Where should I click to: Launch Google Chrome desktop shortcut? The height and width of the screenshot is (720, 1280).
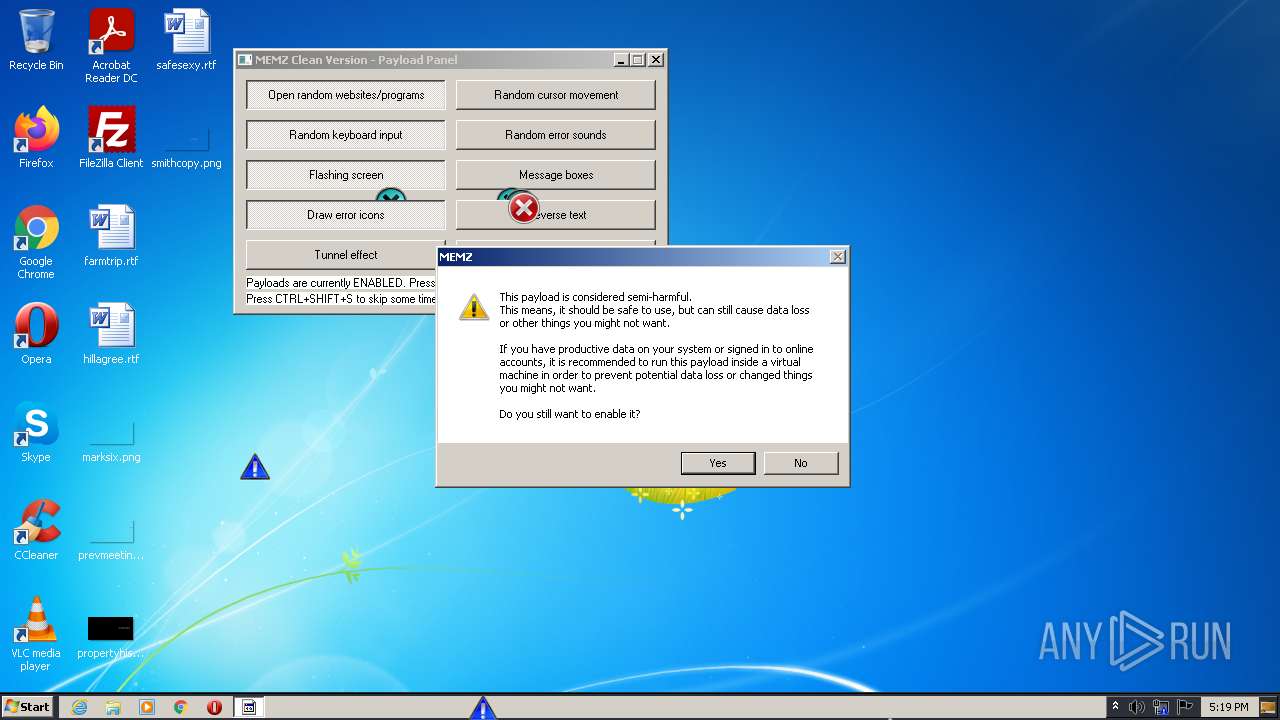point(36,242)
